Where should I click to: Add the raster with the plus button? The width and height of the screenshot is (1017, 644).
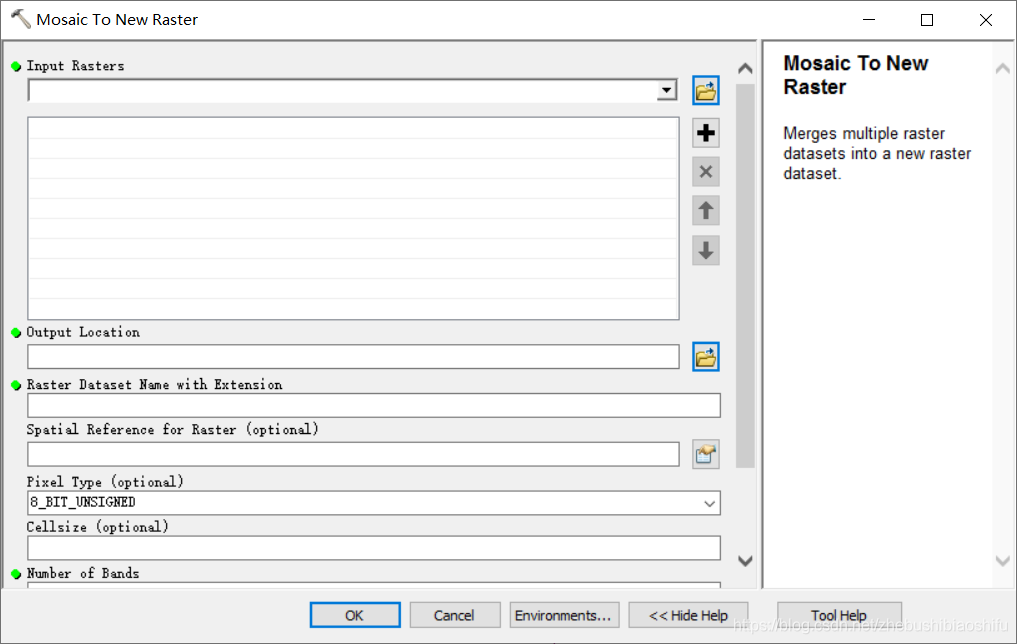coord(706,133)
